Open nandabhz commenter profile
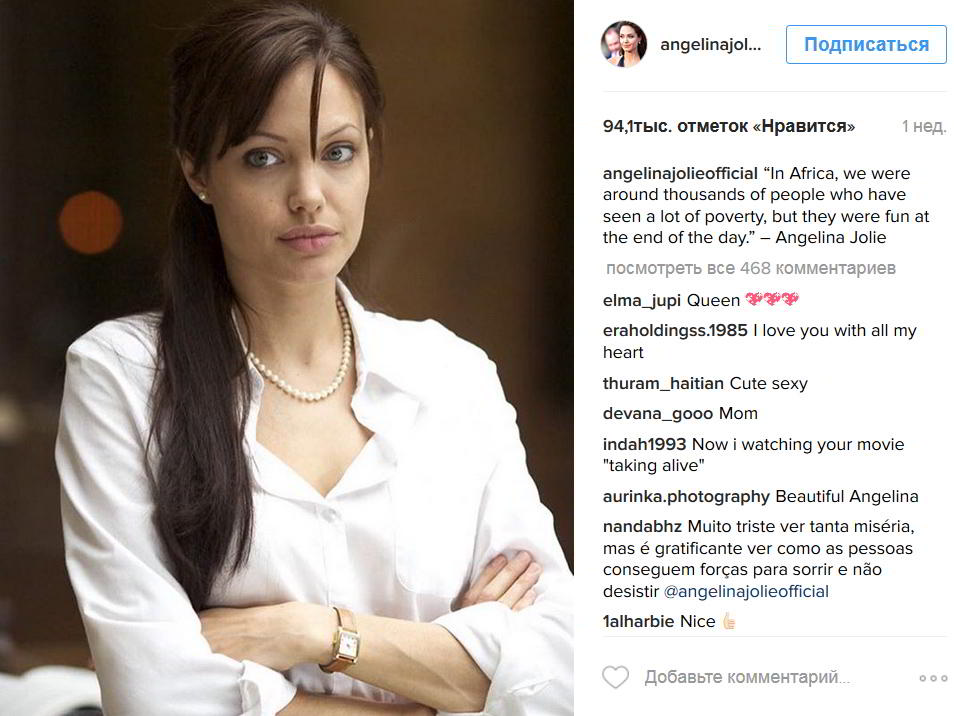This screenshot has height=716, width=954. 642,526
